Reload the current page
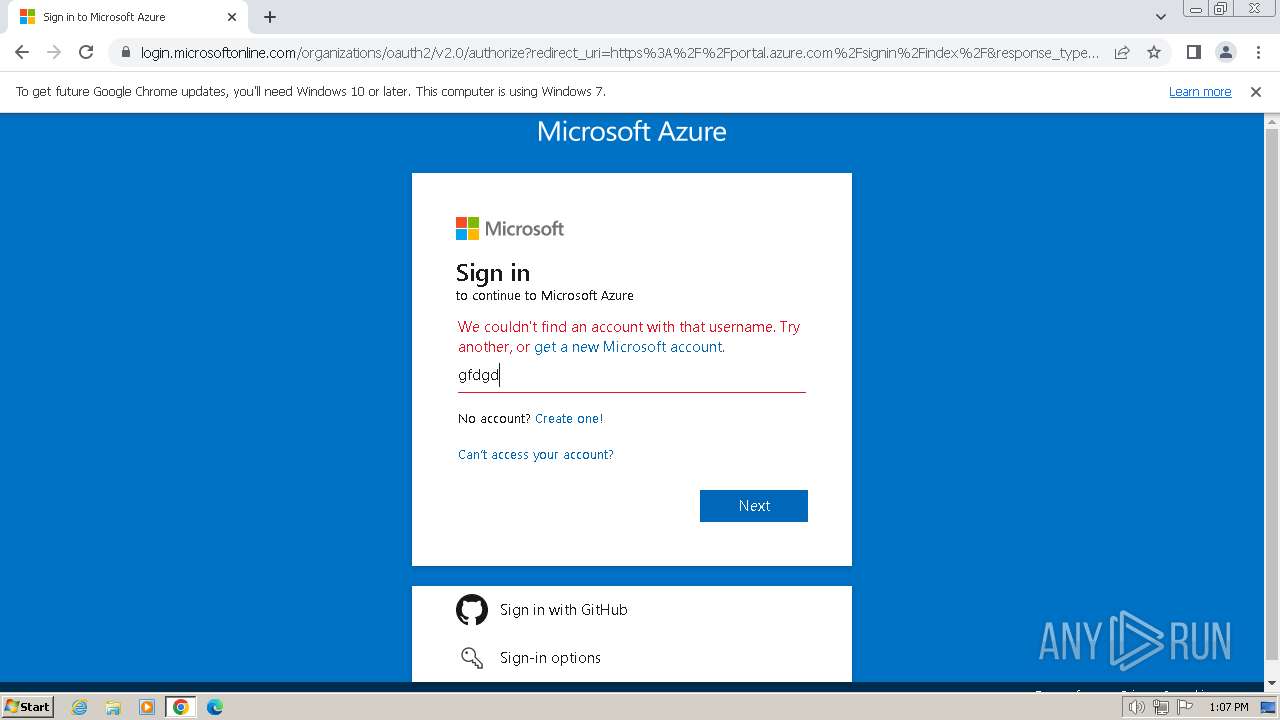 point(86,52)
